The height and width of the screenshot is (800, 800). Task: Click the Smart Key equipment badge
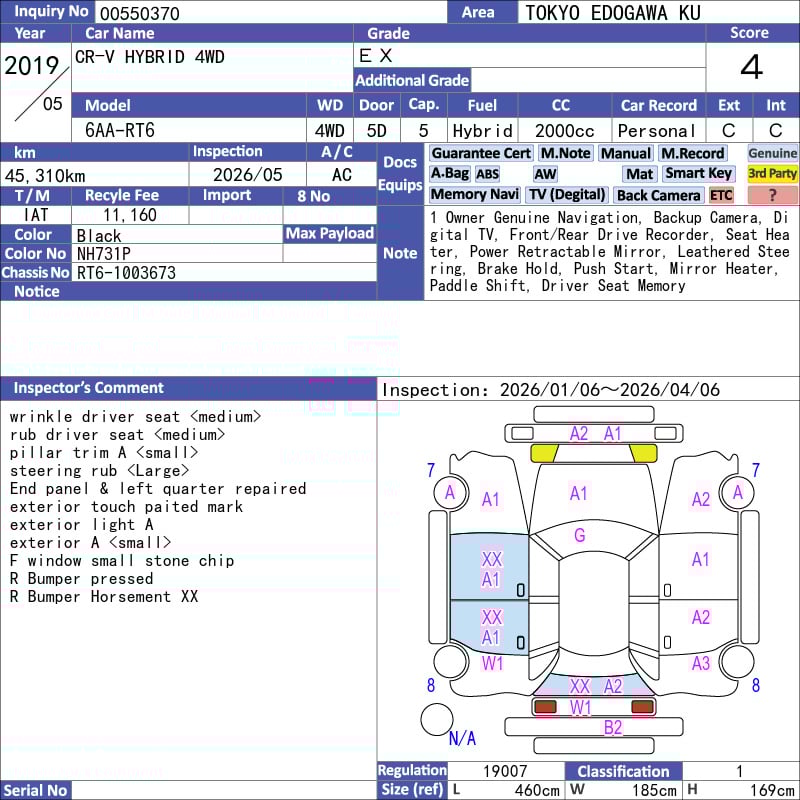[x=699, y=174]
